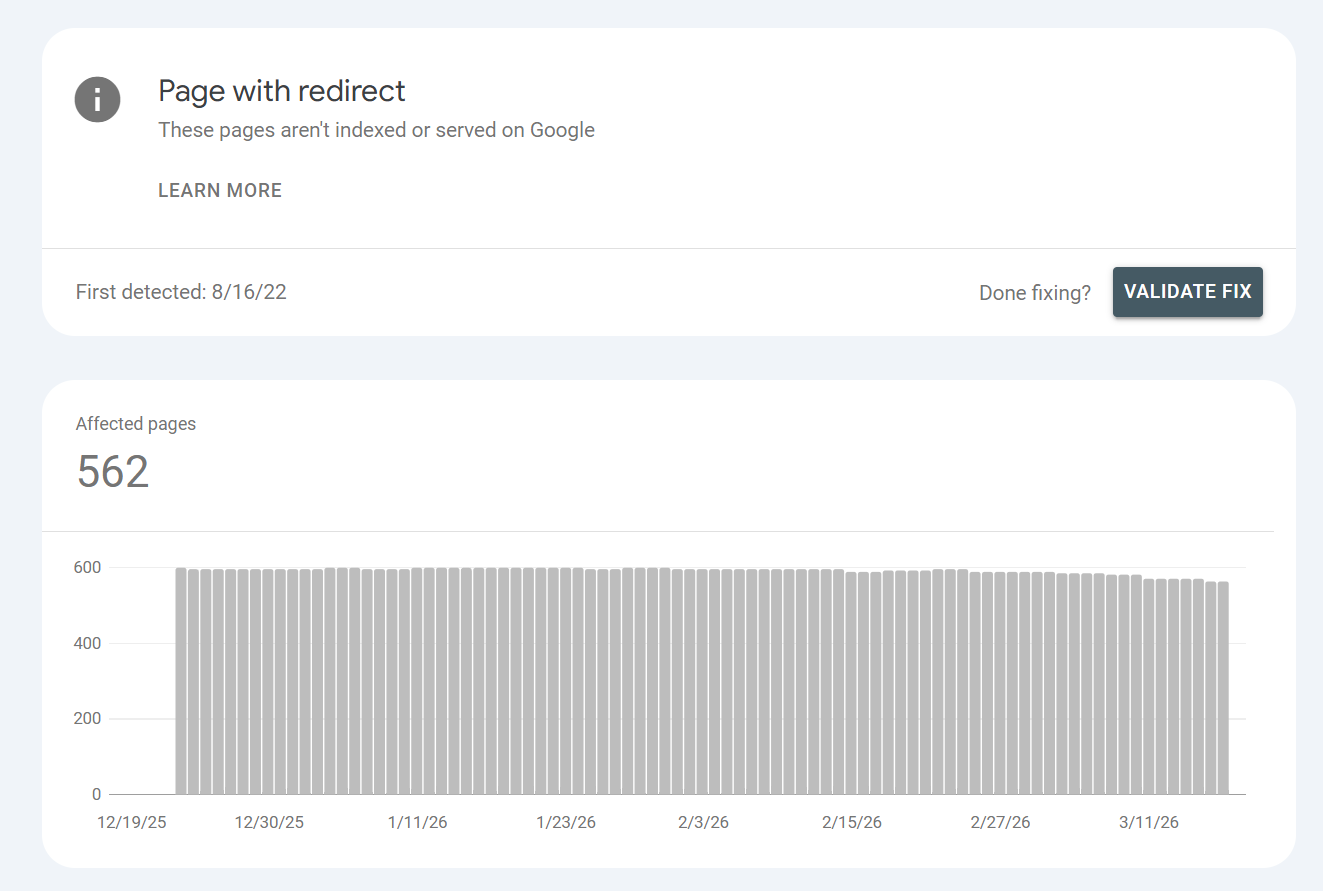The image size is (1323, 891).
Task: Select the 3/11/26 axis date label
Action: (x=1147, y=822)
